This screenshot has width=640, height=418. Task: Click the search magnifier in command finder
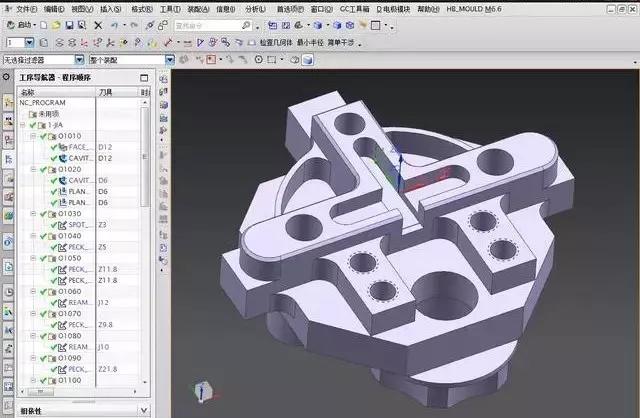pos(246,26)
